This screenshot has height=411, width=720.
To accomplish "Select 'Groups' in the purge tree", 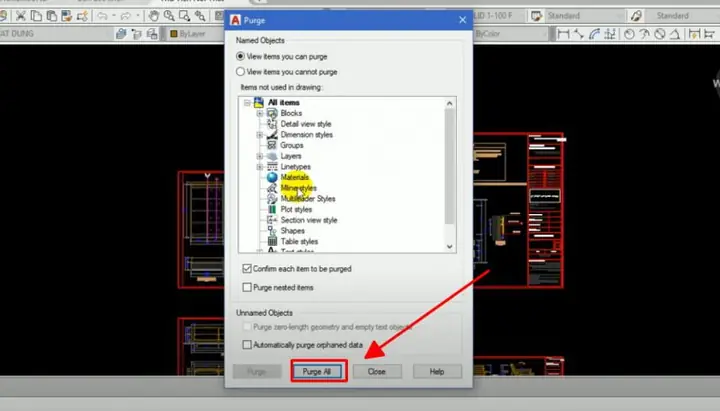I will (292, 145).
